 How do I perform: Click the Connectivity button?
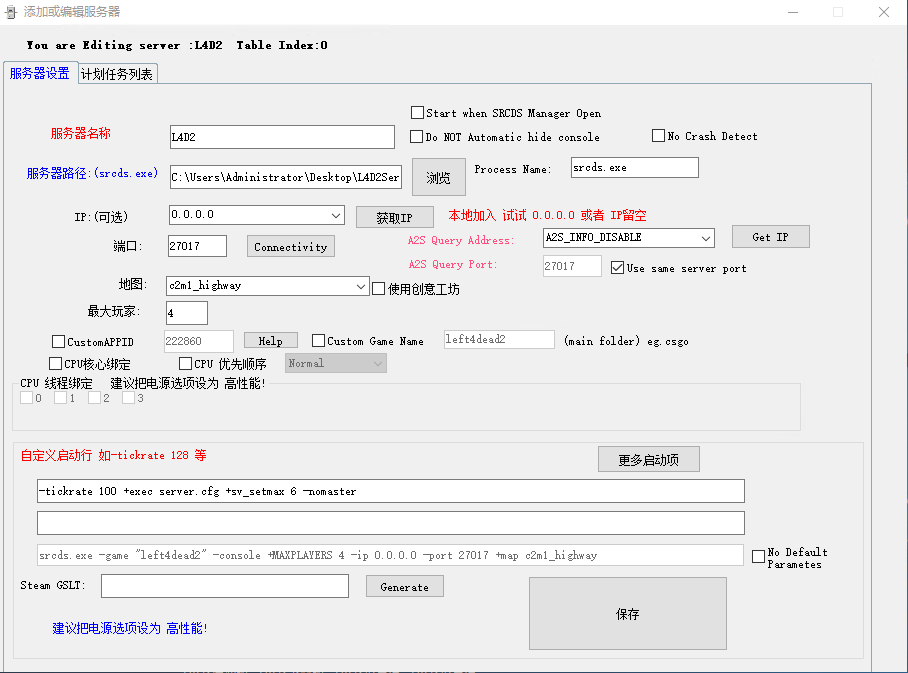(x=290, y=246)
